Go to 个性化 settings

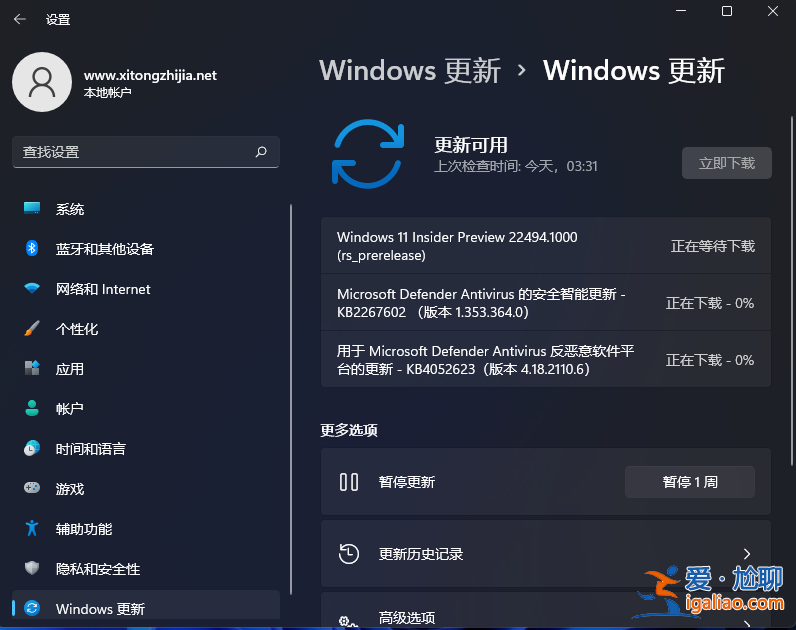[146, 329]
